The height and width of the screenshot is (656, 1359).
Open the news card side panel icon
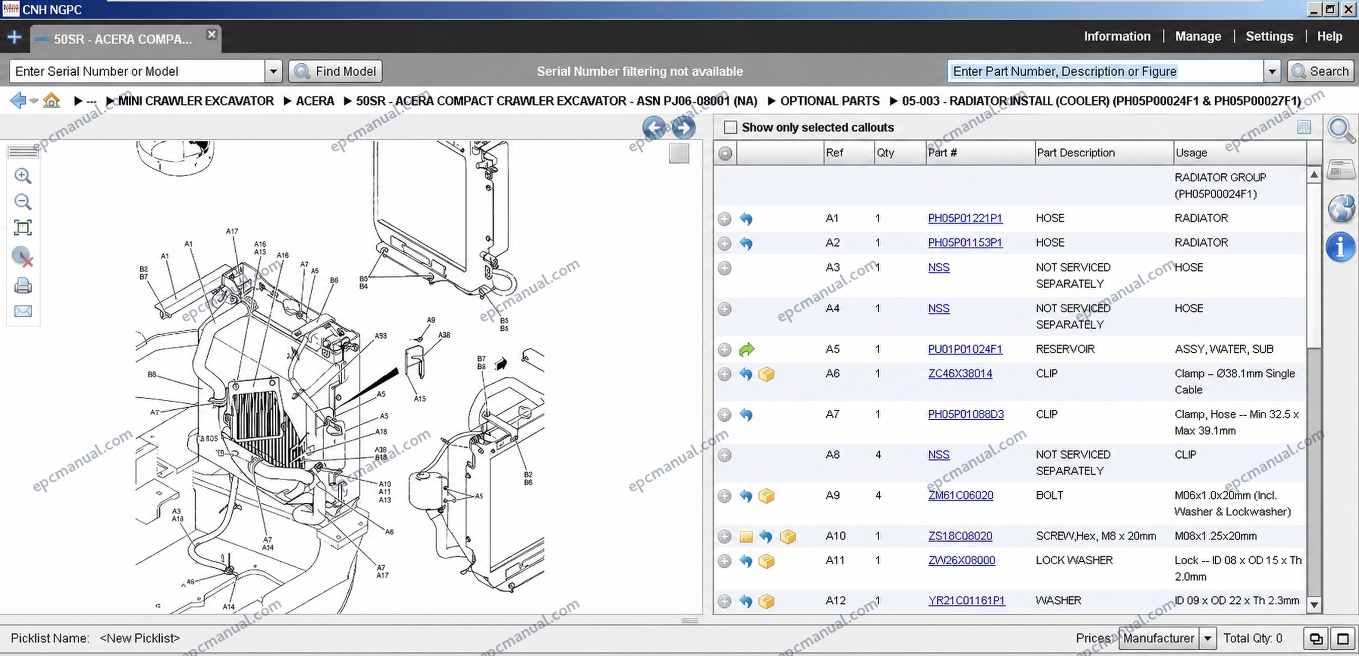click(1341, 170)
